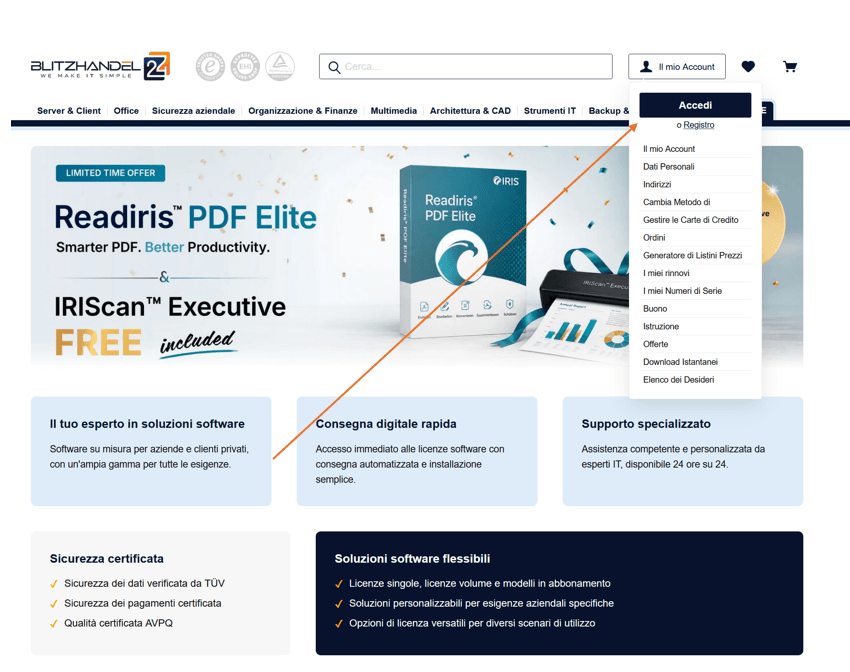Click Opzioni di licenza versatili line
Viewport: 850px width, 672px height.
pos(472,623)
